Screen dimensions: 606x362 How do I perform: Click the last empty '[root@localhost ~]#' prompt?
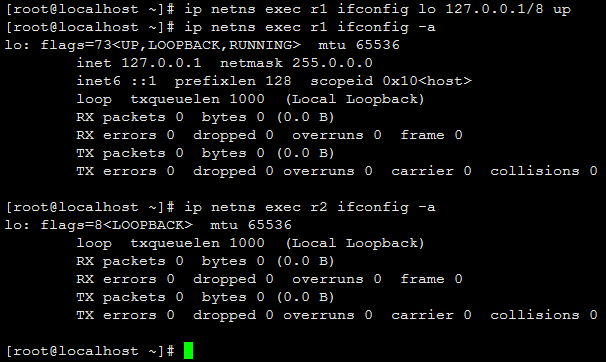(90, 351)
